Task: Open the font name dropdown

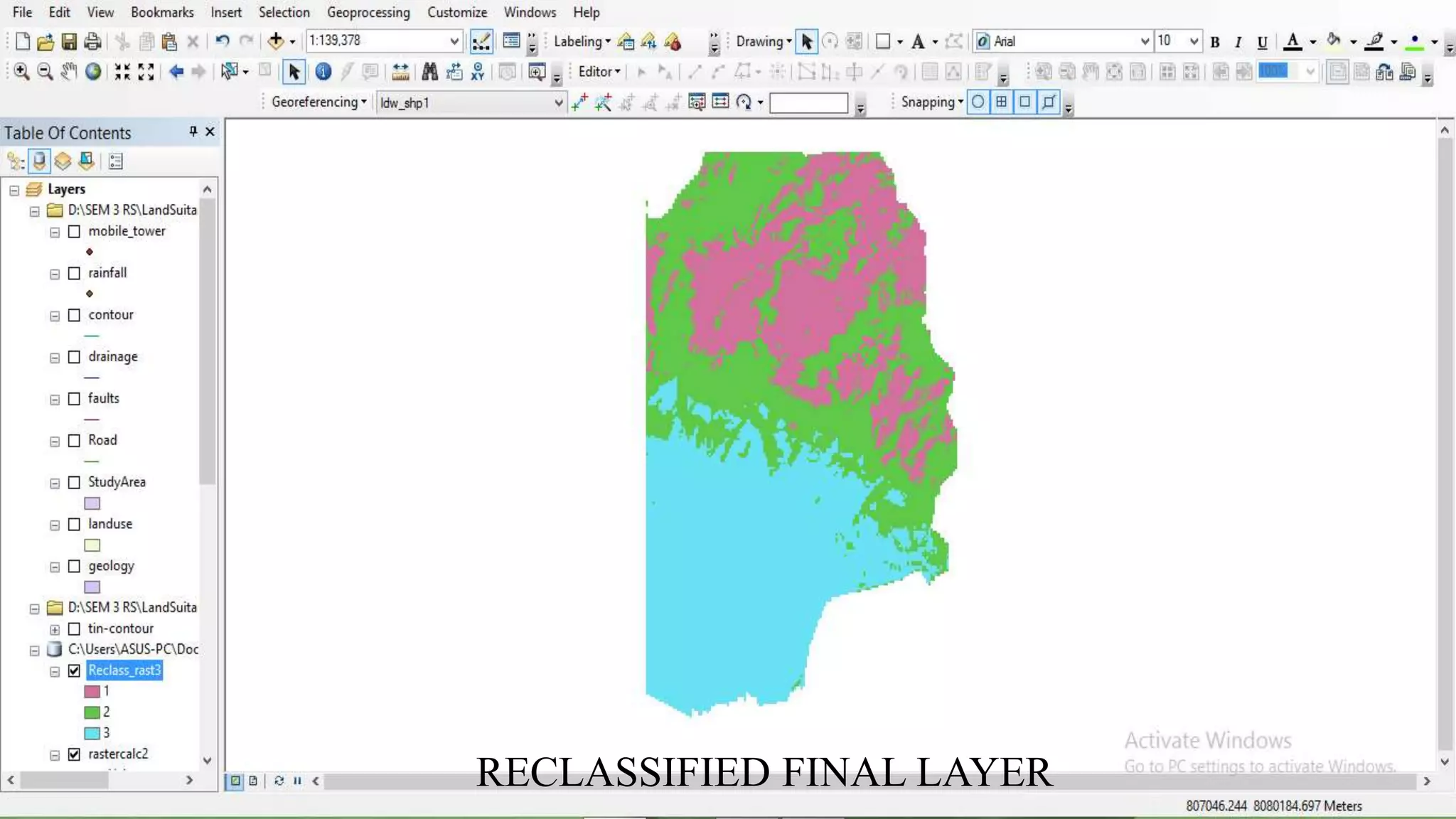Action: click(x=1145, y=41)
